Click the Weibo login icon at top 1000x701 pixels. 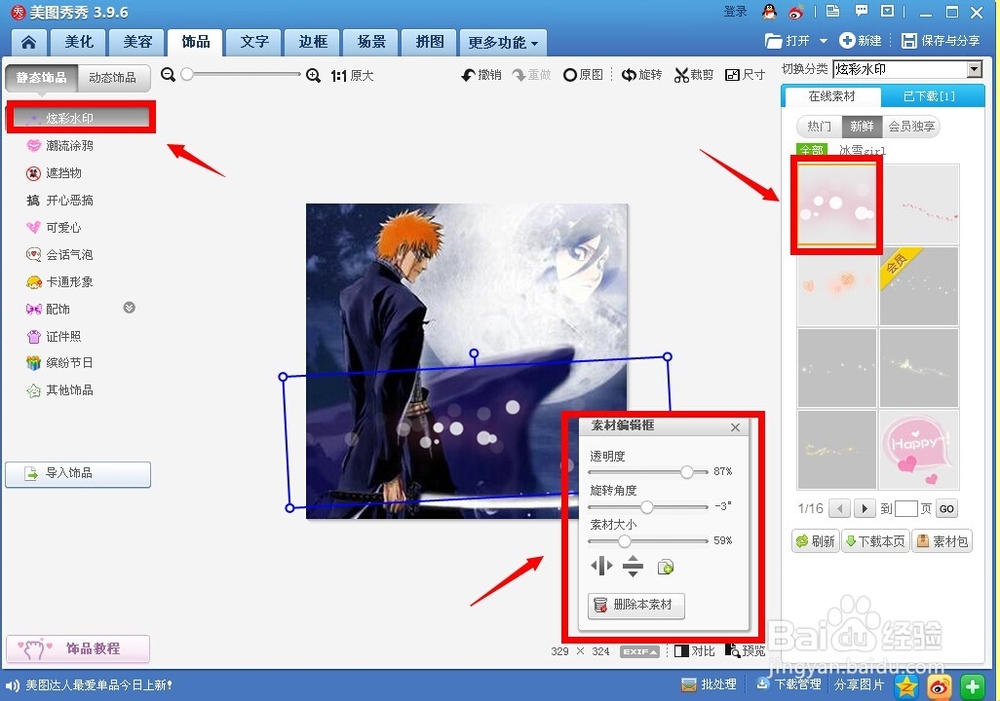(x=796, y=11)
